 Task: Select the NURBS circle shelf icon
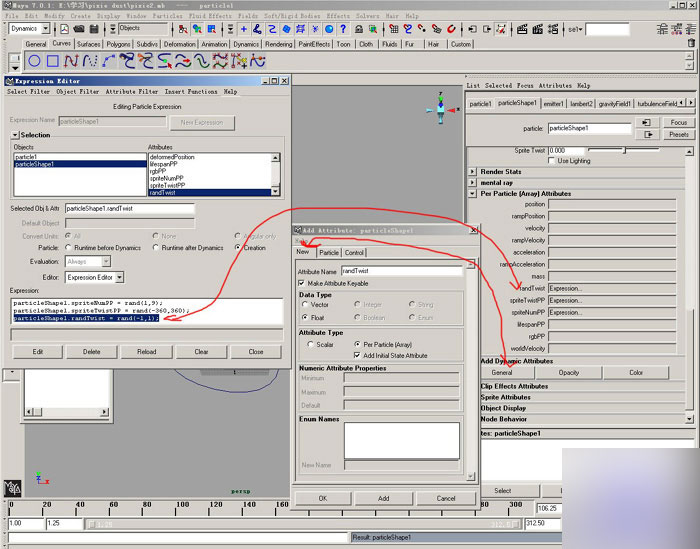pos(35,61)
